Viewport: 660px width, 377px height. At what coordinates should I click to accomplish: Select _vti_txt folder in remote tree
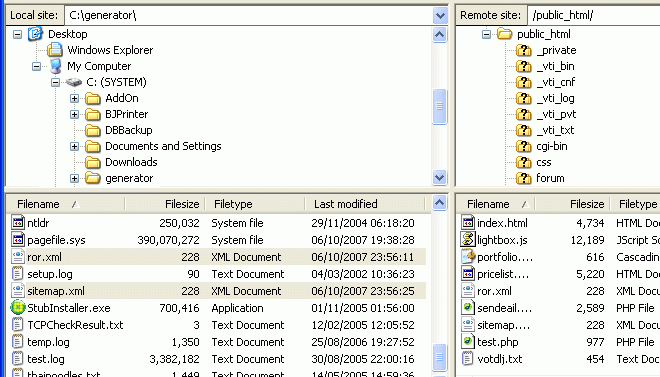556,130
